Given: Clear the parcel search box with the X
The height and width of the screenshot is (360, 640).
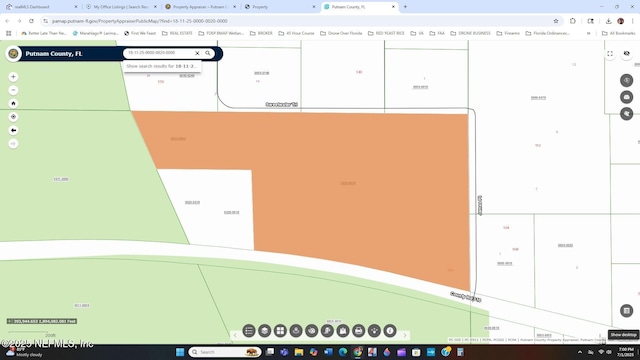Looking at the screenshot, I should click(197, 53).
